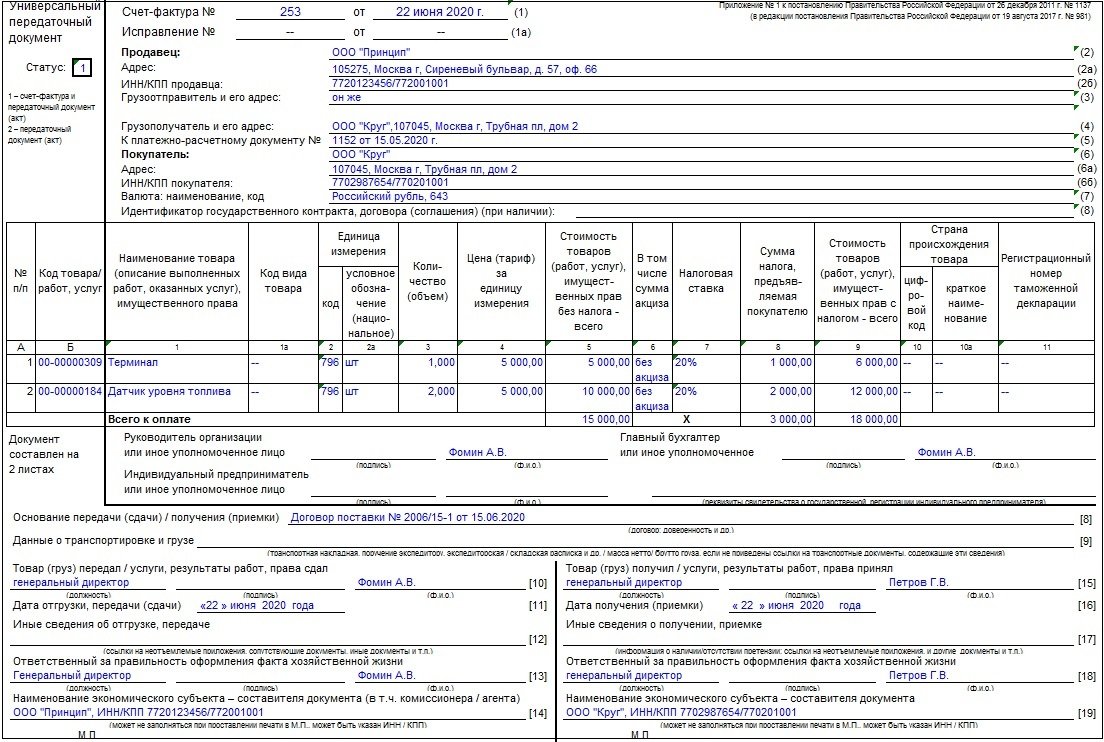Image resolution: width=1104 pixels, height=742 pixels.
Task: Click recipient name Петров Г.В. in line 15
Action: 918,582
